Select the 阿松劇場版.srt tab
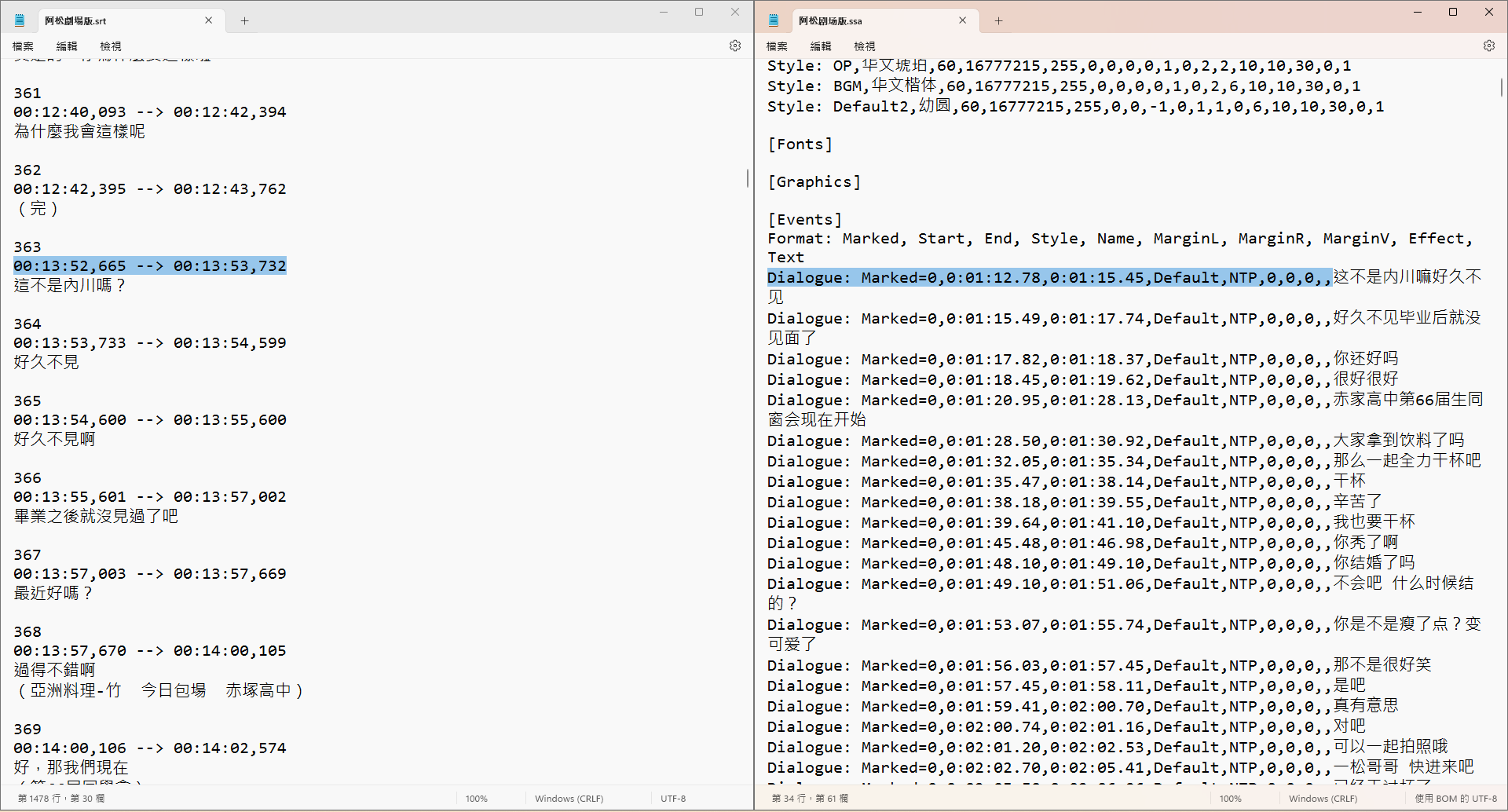The height and width of the screenshot is (812, 1508). pos(130,20)
